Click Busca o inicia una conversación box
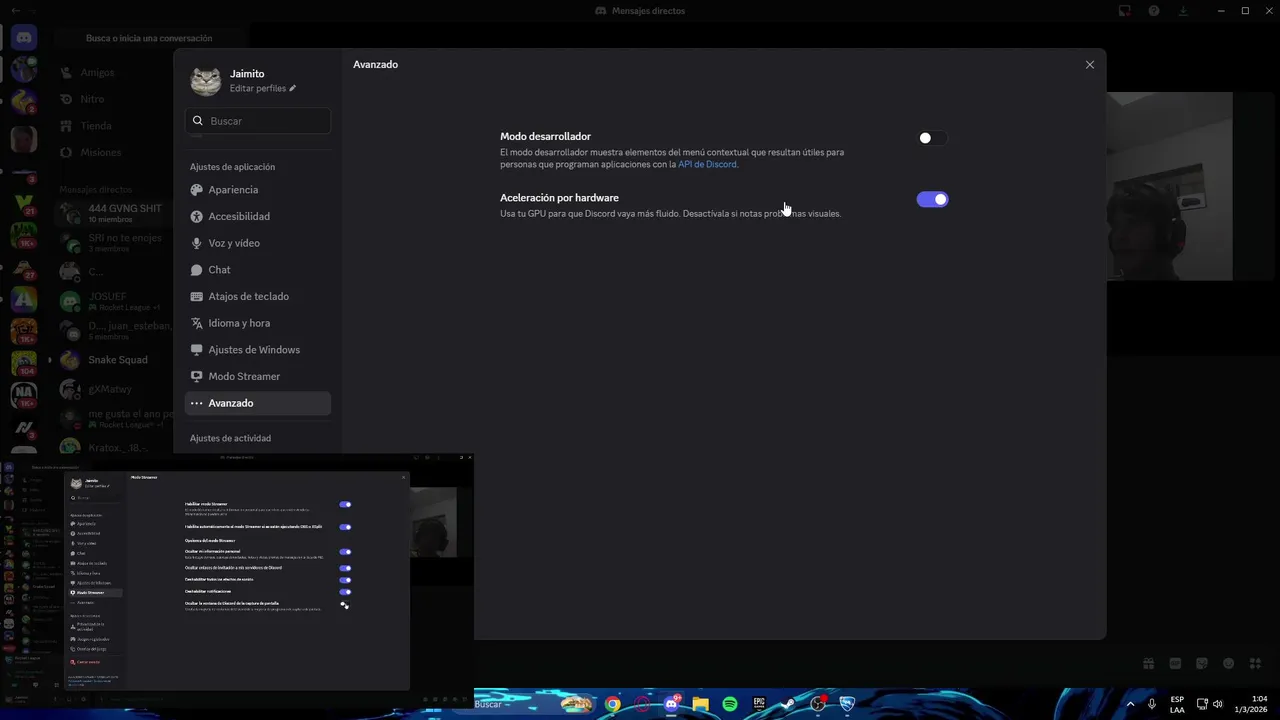 click(x=149, y=38)
